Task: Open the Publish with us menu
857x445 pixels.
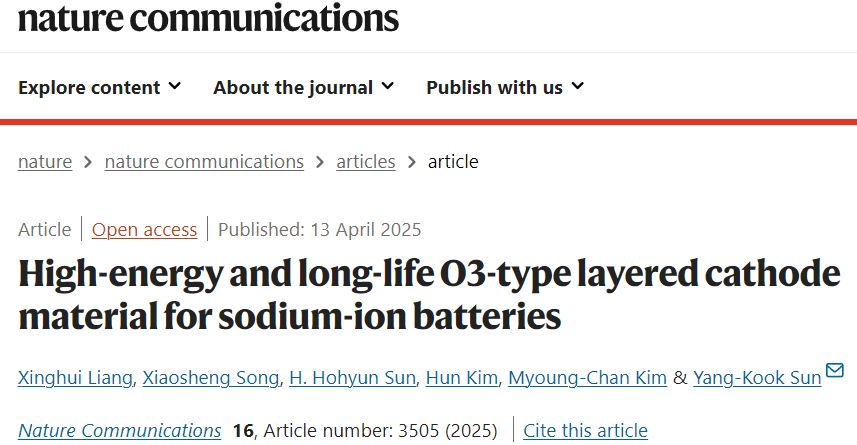Action: pos(505,87)
